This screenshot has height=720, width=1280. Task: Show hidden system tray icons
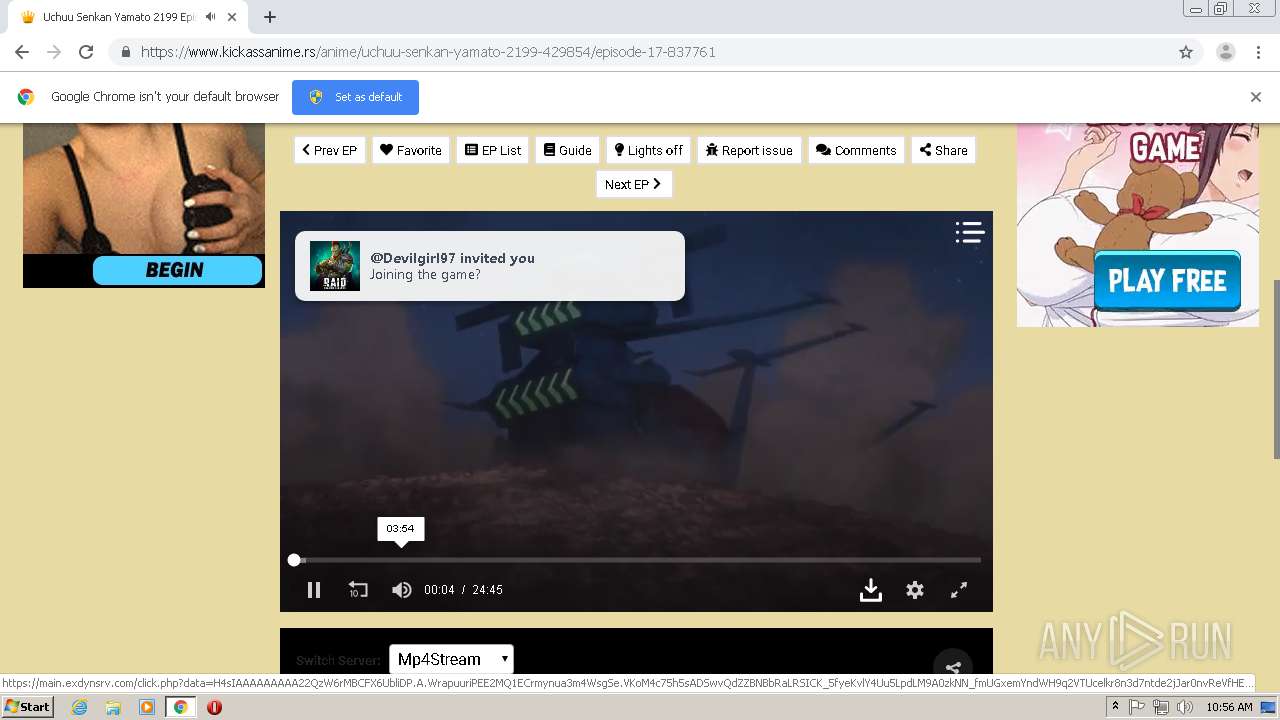(x=1115, y=707)
